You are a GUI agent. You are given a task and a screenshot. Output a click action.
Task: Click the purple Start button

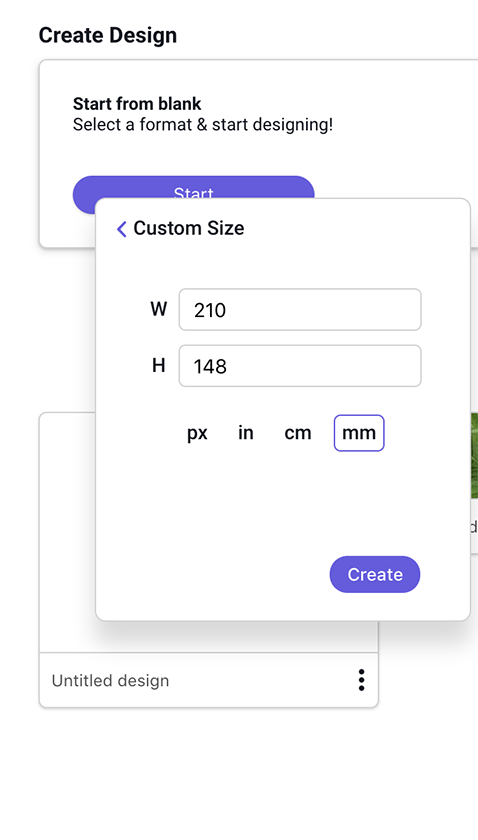[193, 188]
